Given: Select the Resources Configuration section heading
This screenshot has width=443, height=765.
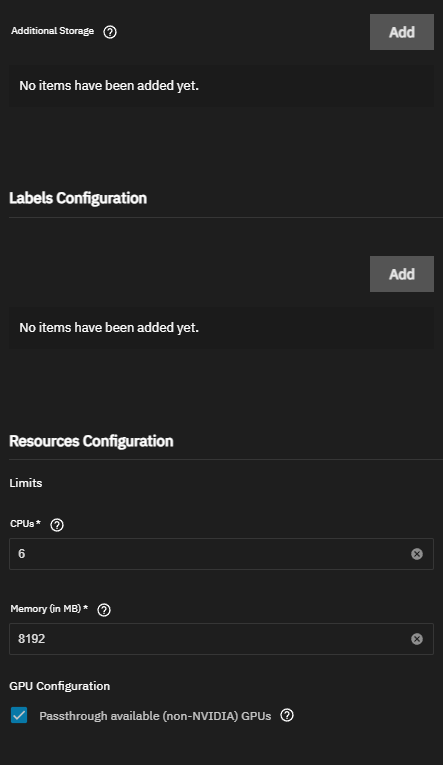Looking at the screenshot, I should [x=91, y=441].
